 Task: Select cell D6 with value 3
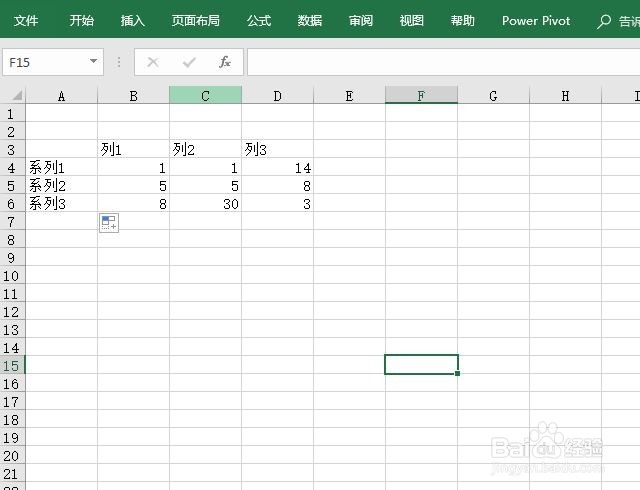[278, 203]
